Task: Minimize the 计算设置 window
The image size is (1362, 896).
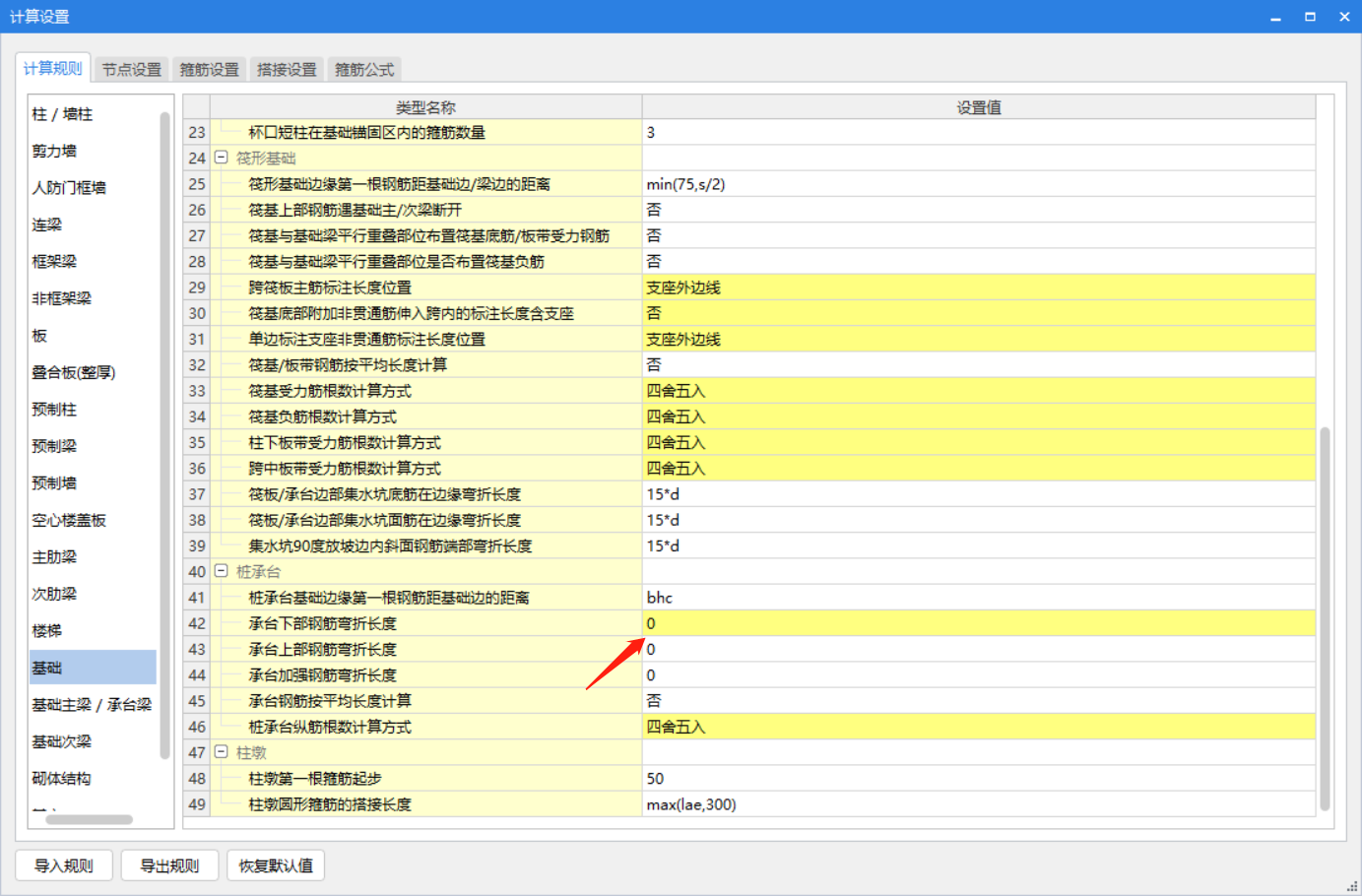Action: pos(1275,17)
